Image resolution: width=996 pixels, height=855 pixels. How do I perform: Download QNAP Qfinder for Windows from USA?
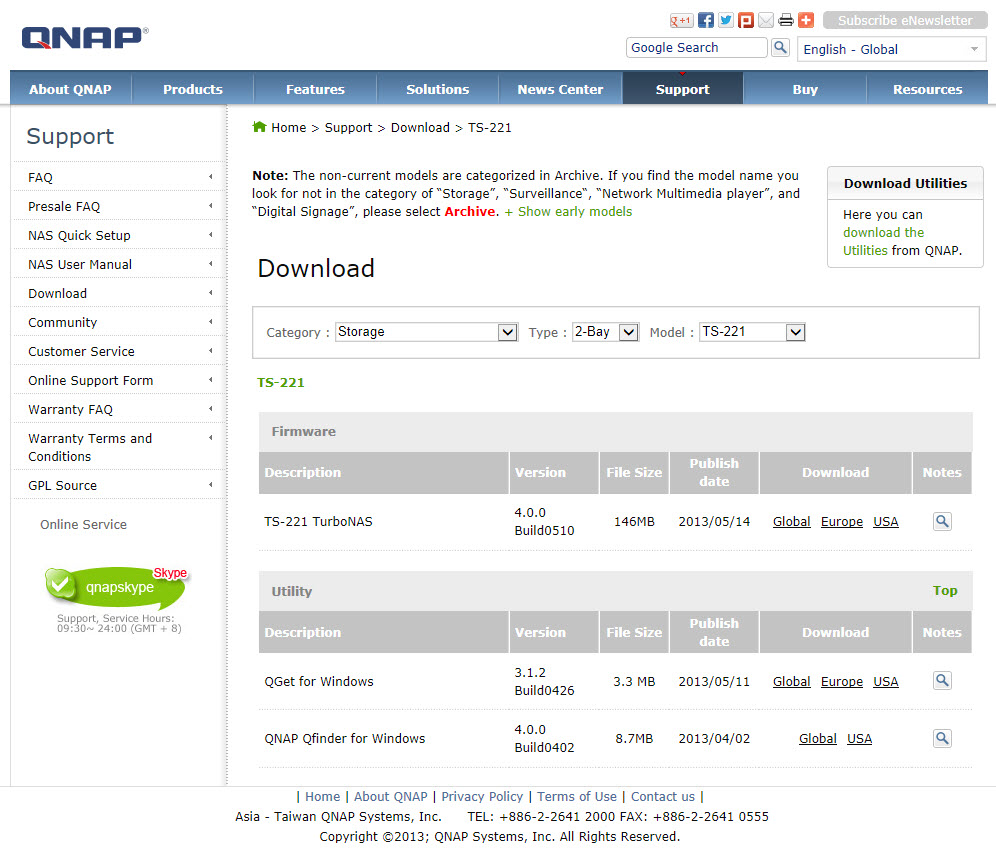(859, 739)
